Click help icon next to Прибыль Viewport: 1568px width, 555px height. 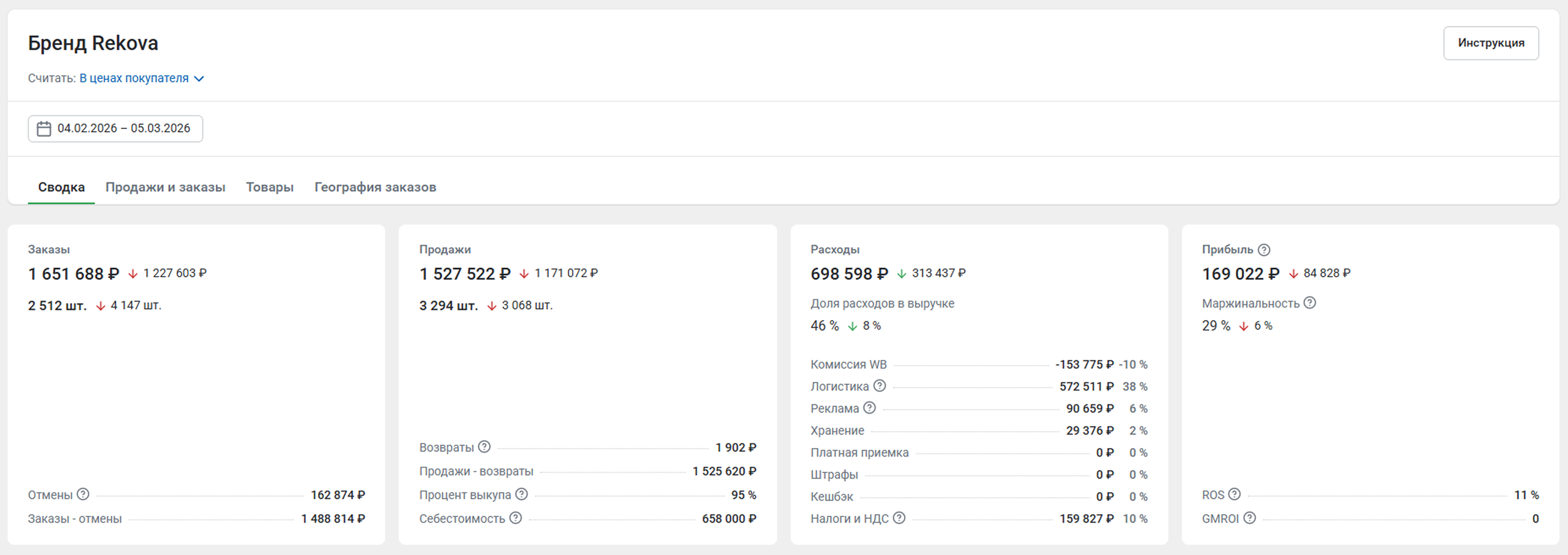1264,249
